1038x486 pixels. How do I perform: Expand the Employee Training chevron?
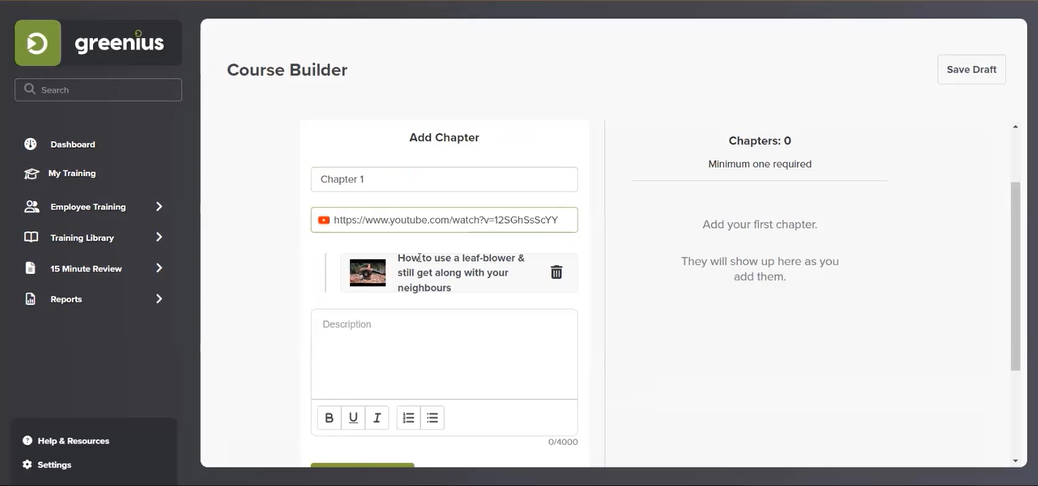coord(159,207)
